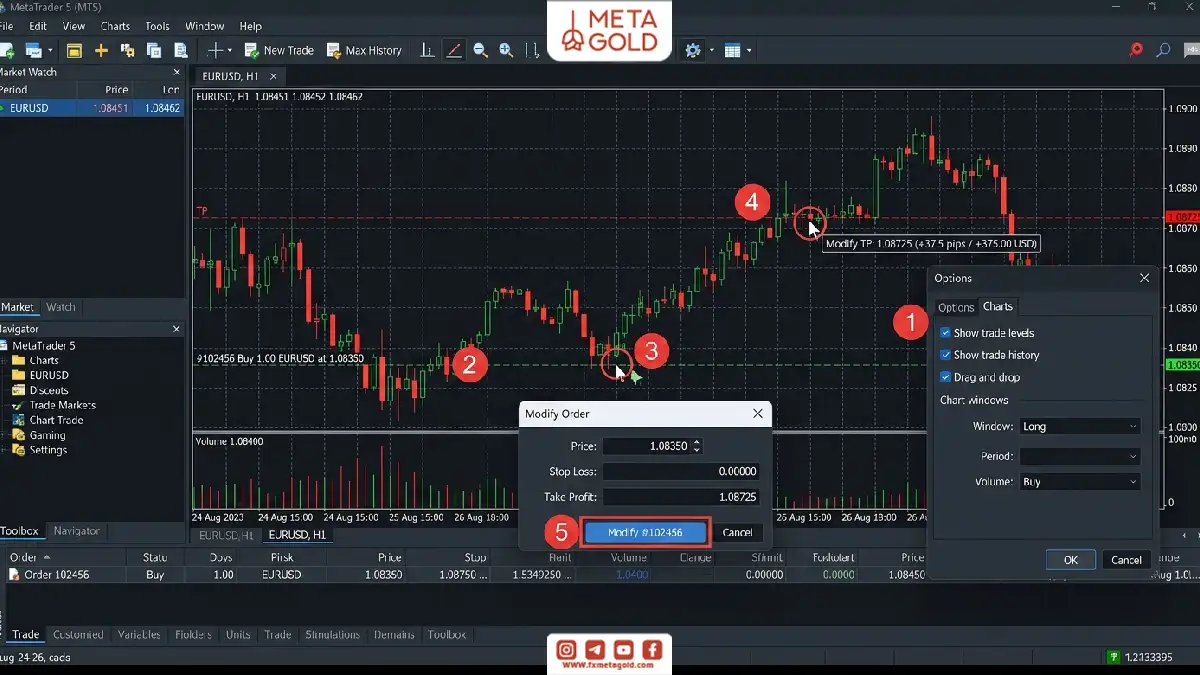Select the Settings item in Navigator
The image size is (1200, 675).
[x=40, y=450]
